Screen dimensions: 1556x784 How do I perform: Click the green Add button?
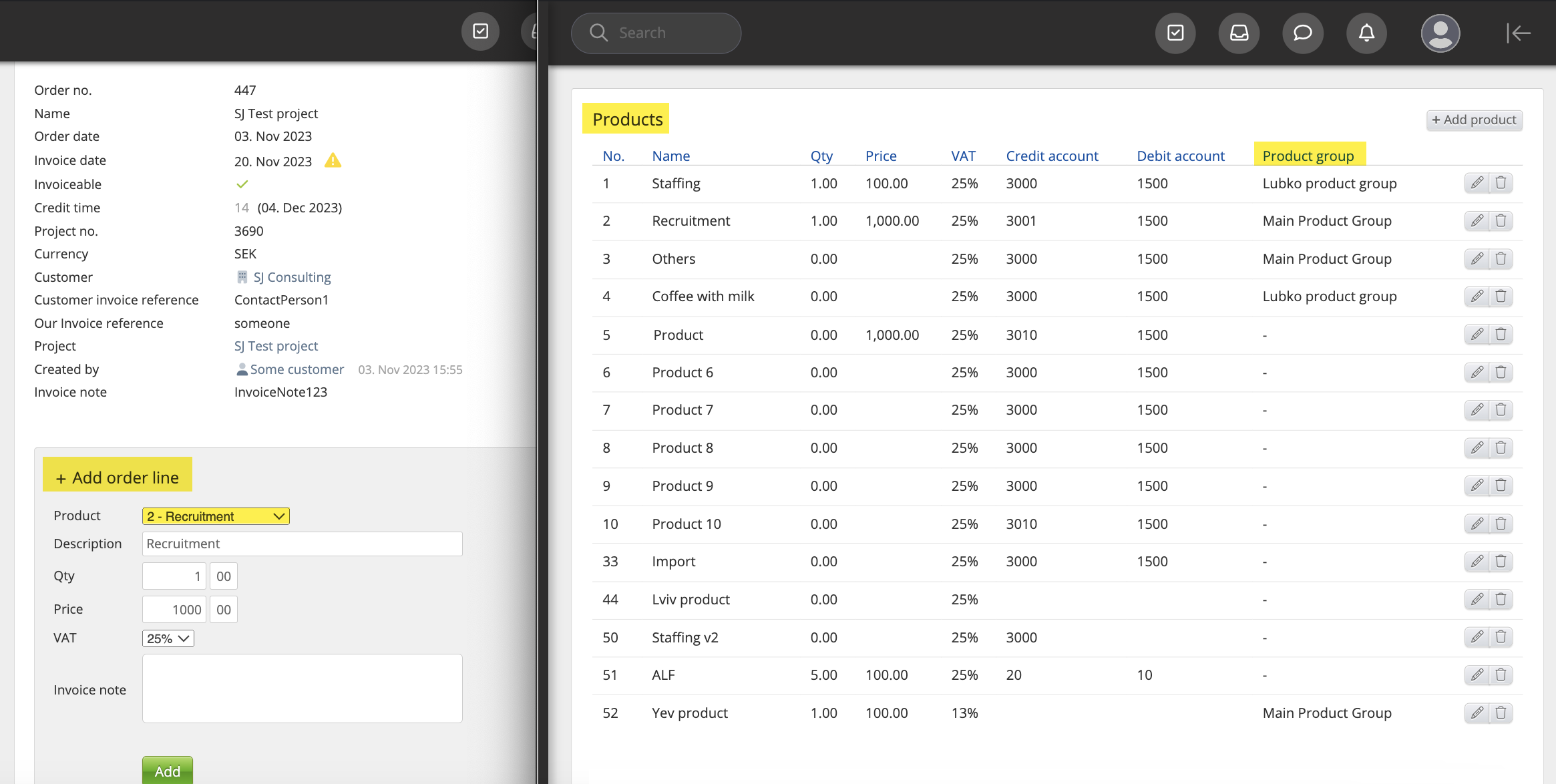(x=167, y=771)
